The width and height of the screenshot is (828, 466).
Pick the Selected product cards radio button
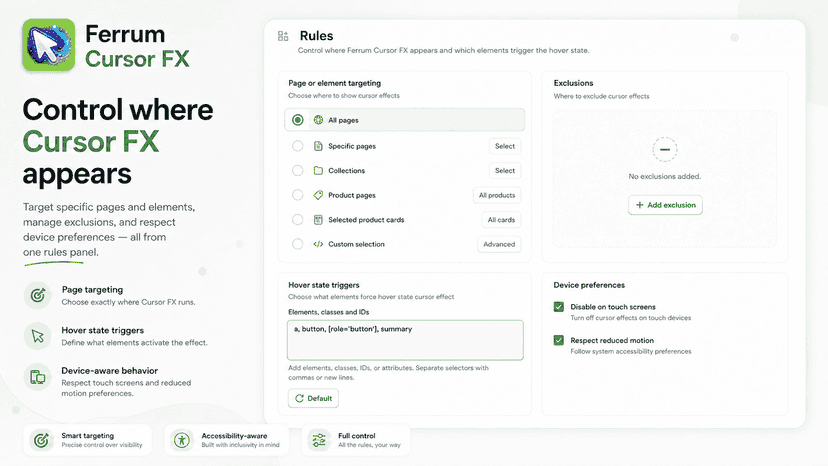coord(298,220)
